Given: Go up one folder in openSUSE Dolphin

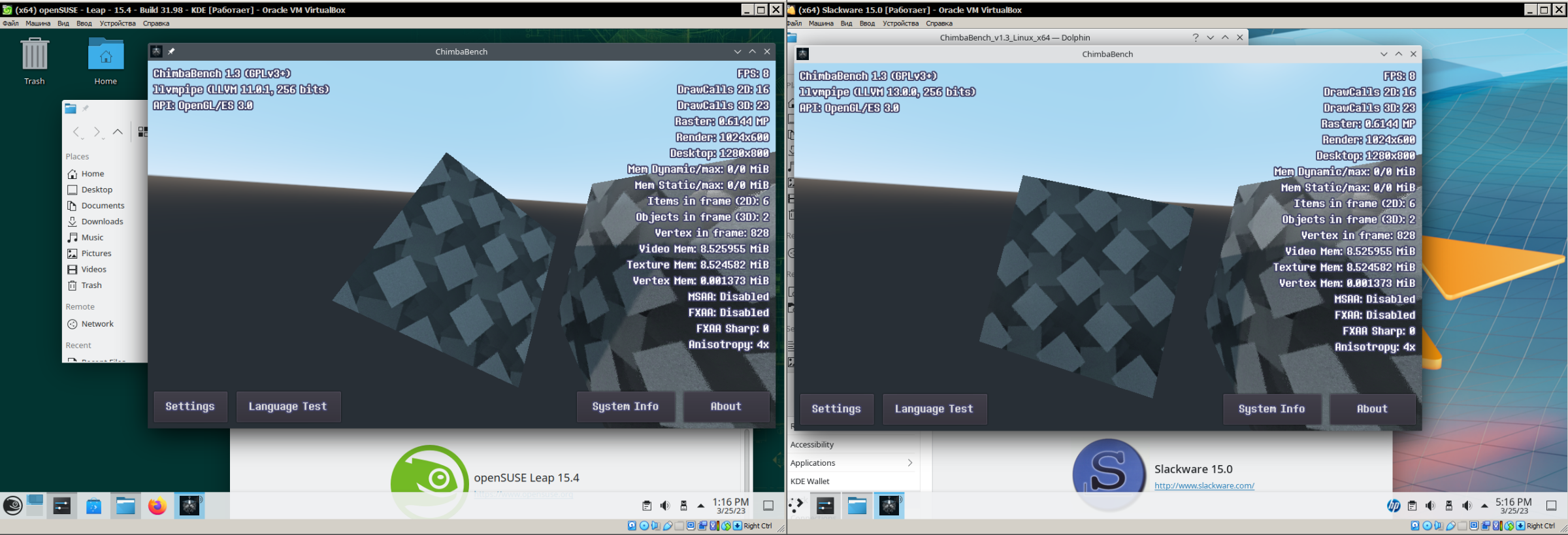Looking at the screenshot, I should pos(118,132).
